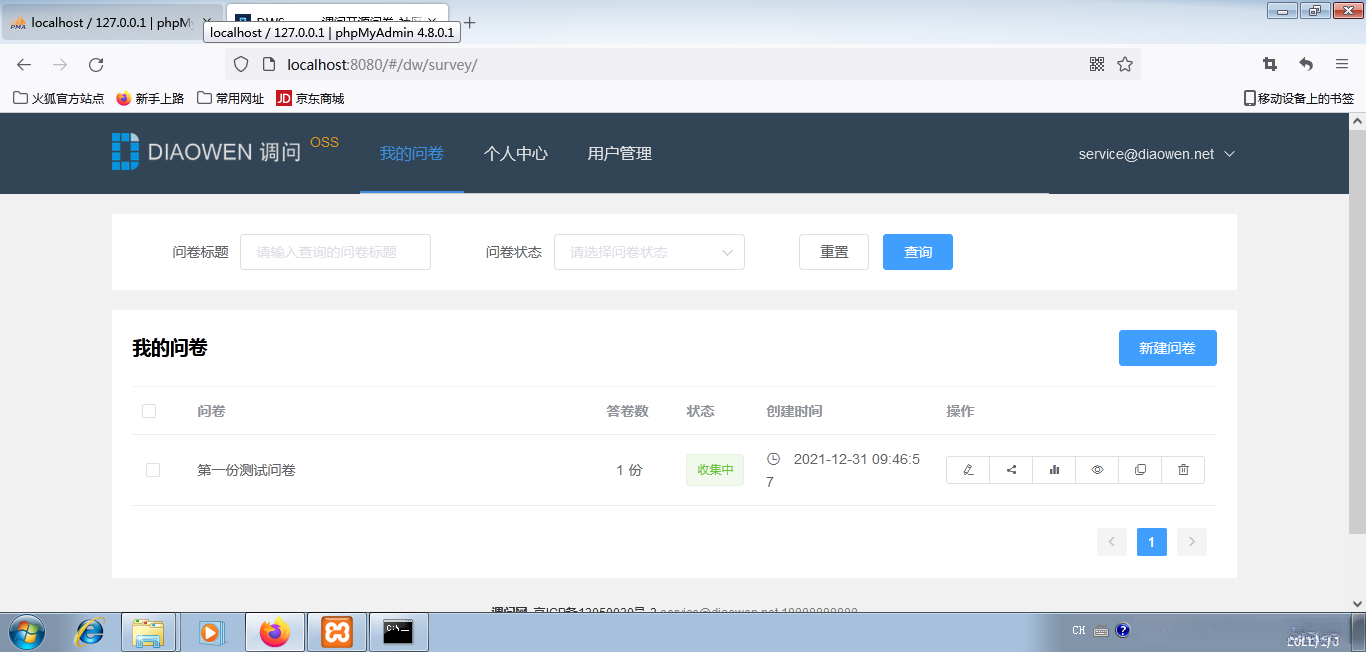Open the 个人中心 nav tab
This screenshot has width=1366, height=652.
[516, 153]
